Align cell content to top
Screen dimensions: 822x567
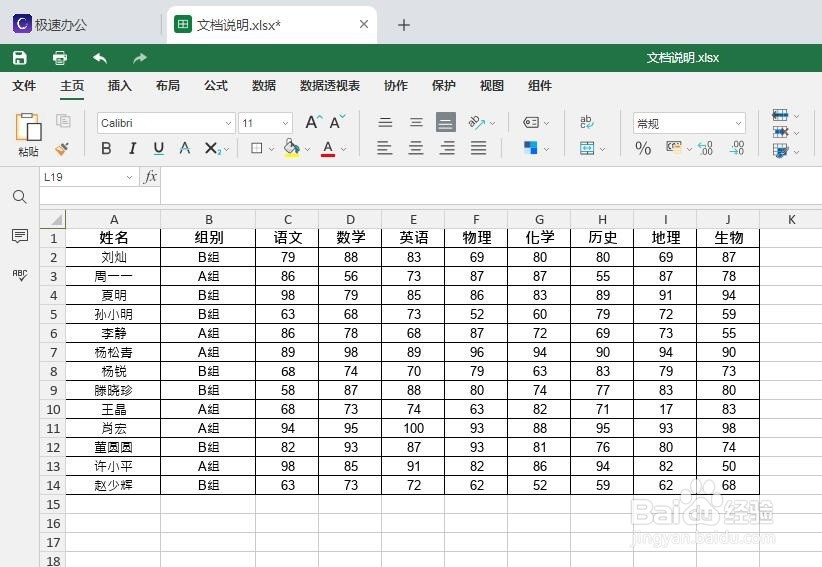[385, 123]
